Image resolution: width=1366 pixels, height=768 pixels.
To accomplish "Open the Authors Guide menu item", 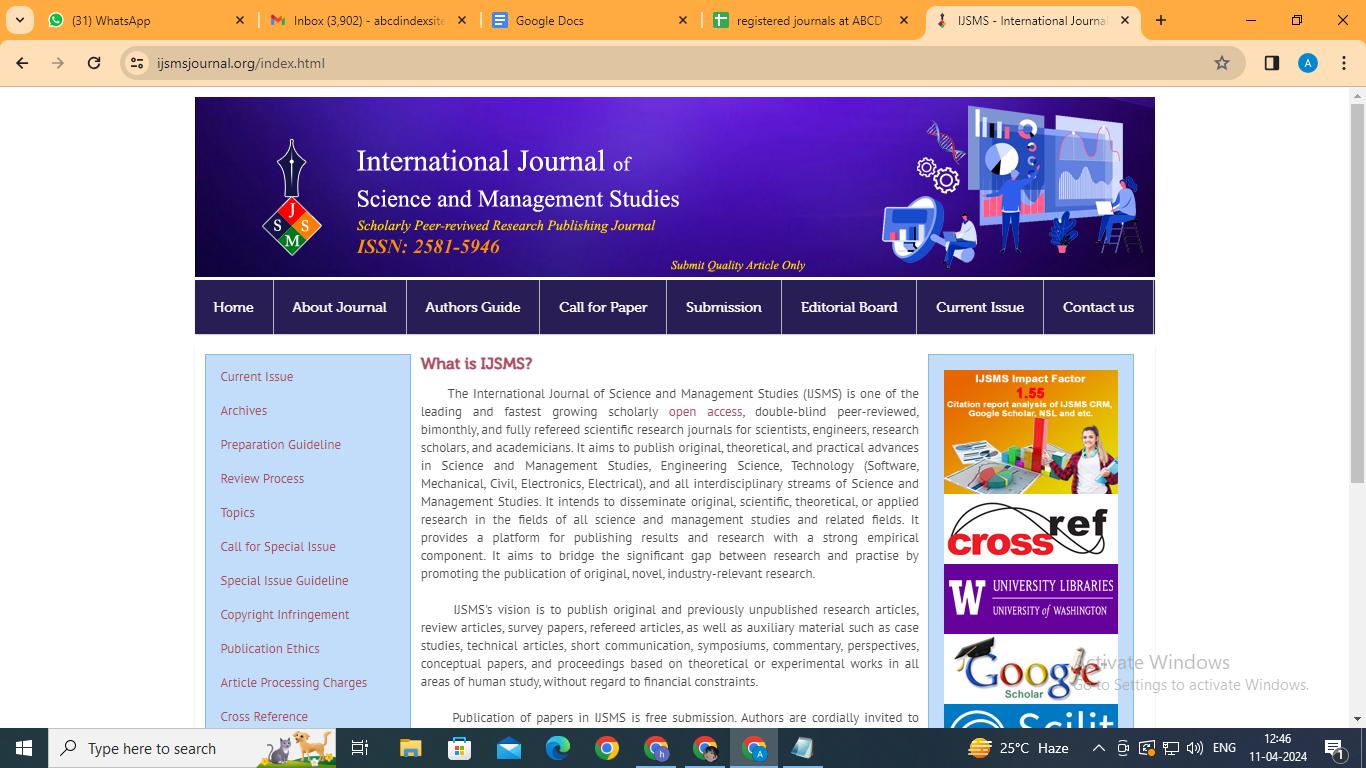I will click(473, 307).
